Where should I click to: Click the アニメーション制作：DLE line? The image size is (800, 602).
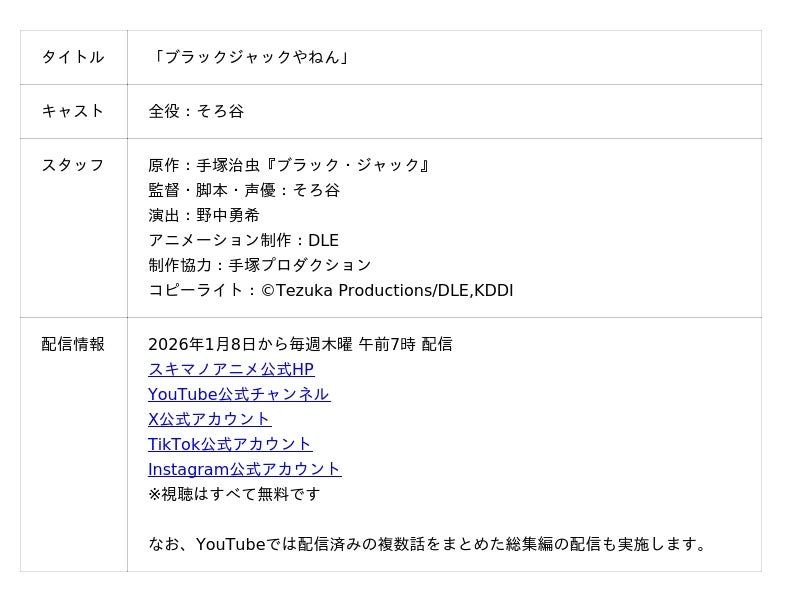click(243, 240)
